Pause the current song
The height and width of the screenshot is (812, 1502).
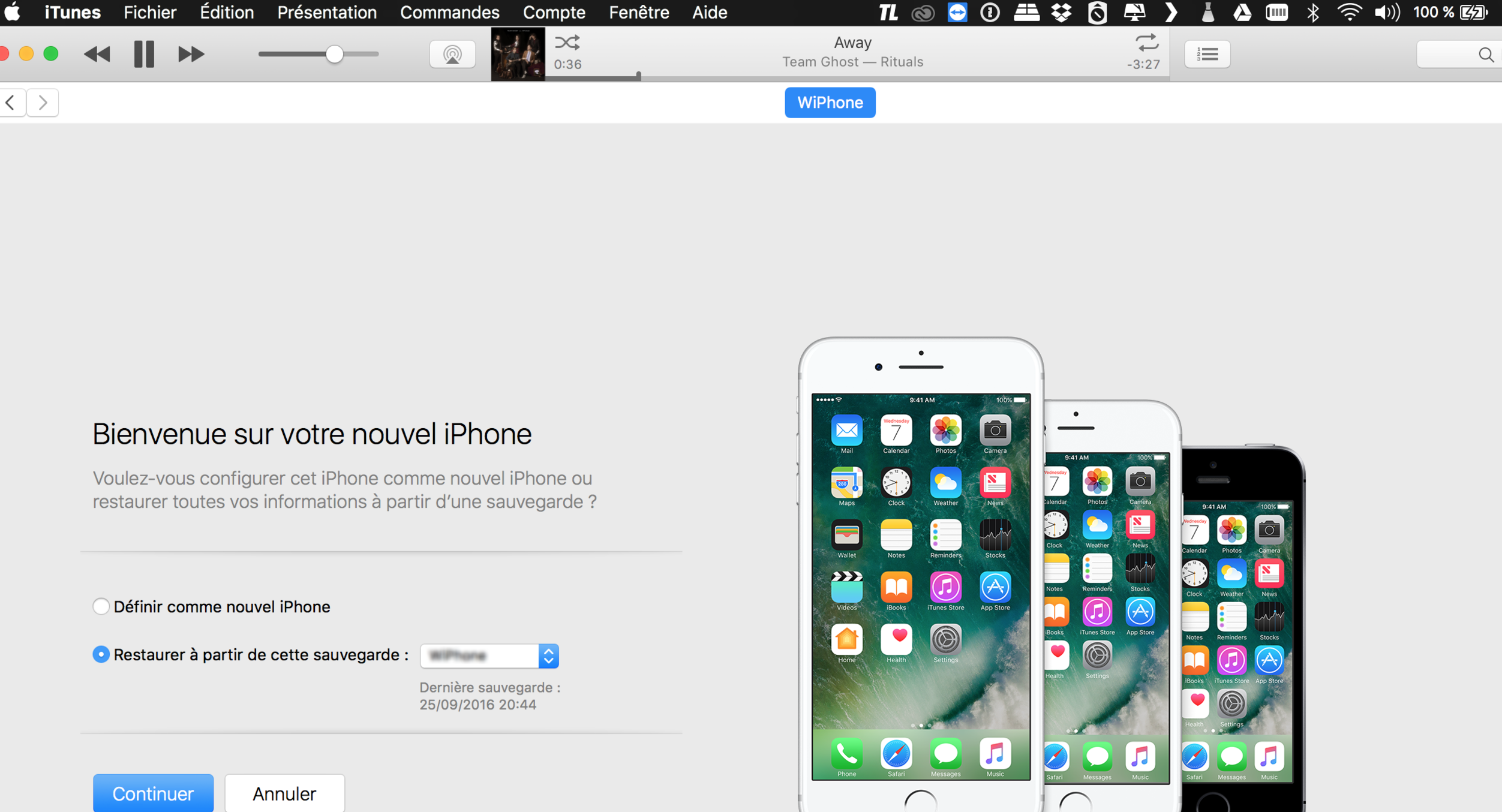(x=144, y=55)
